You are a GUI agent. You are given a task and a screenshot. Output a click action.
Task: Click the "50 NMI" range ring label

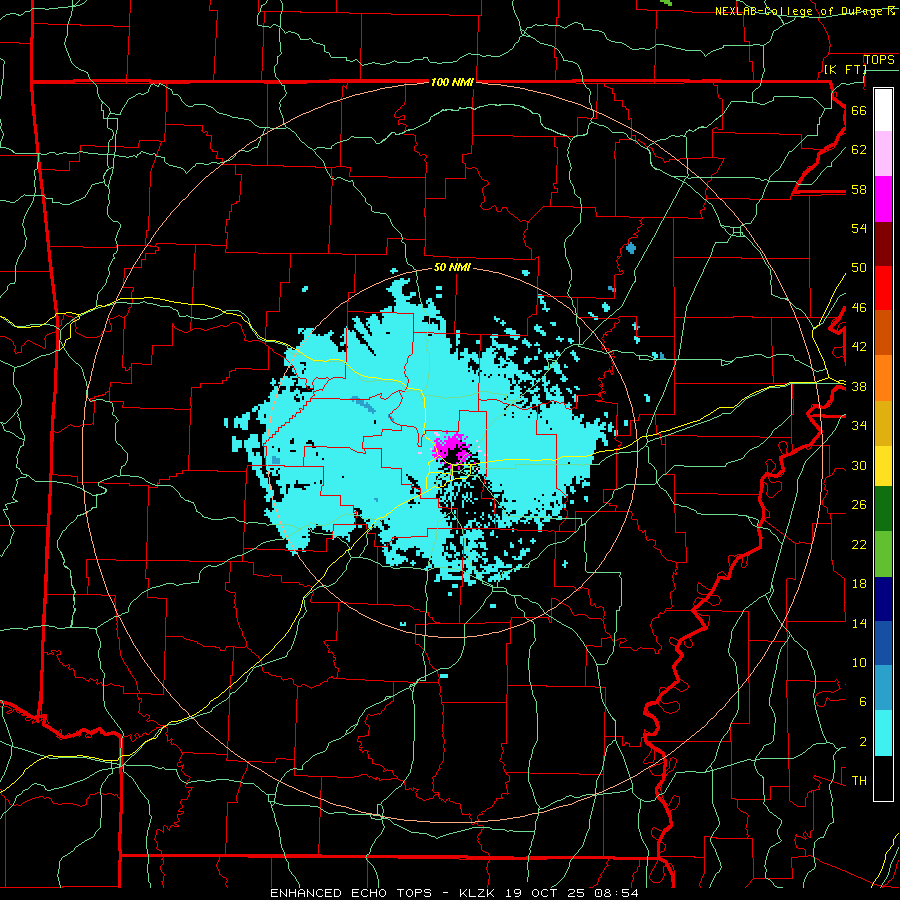click(452, 267)
